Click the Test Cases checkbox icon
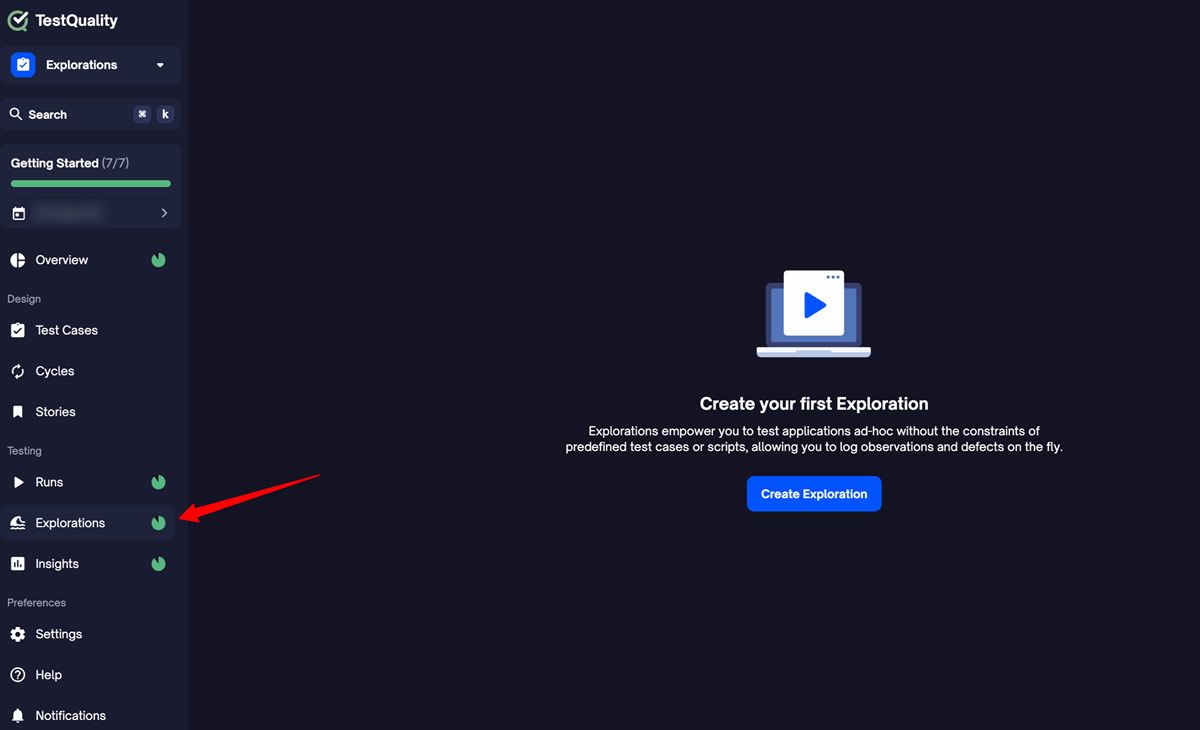This screenshot has width=1200, height=730. (18, 330)
